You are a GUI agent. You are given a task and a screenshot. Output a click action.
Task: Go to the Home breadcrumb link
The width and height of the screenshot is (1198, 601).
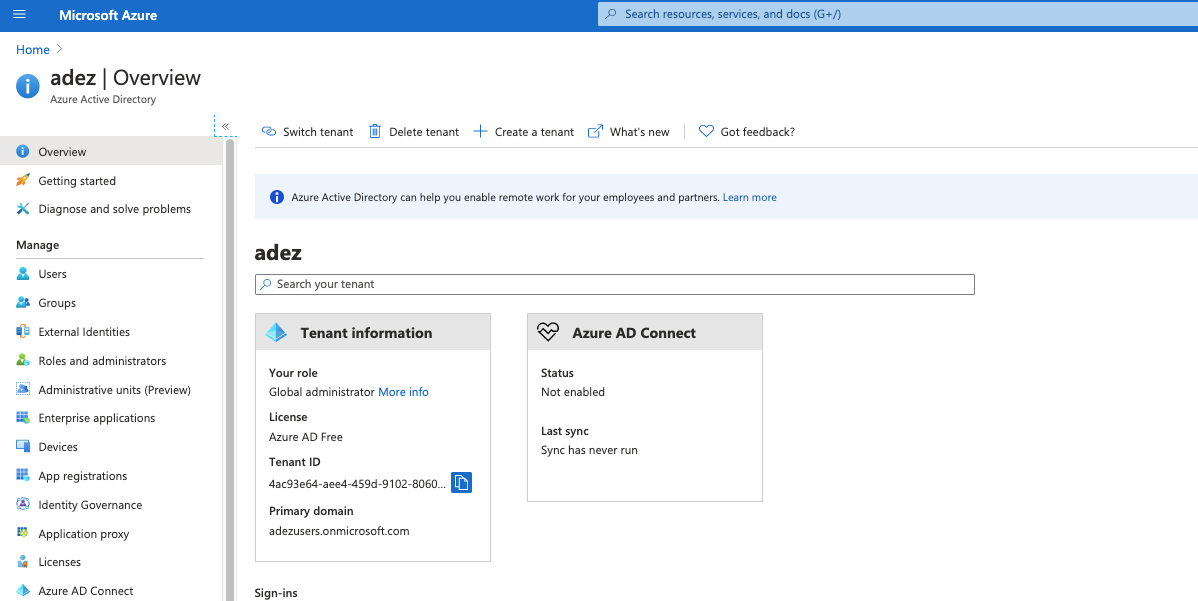tap(33, 50)
